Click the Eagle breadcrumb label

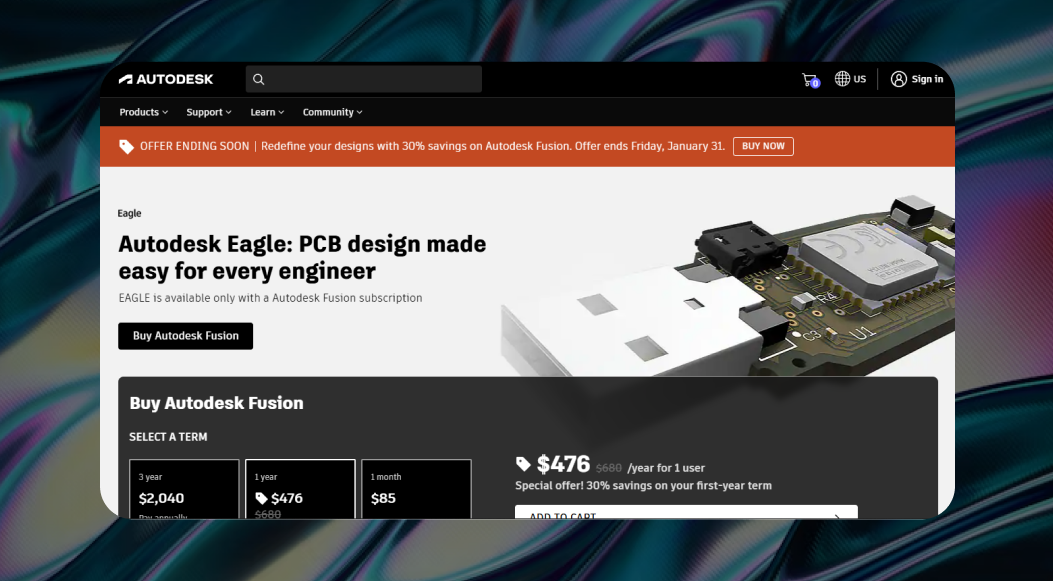pos(130,214)
